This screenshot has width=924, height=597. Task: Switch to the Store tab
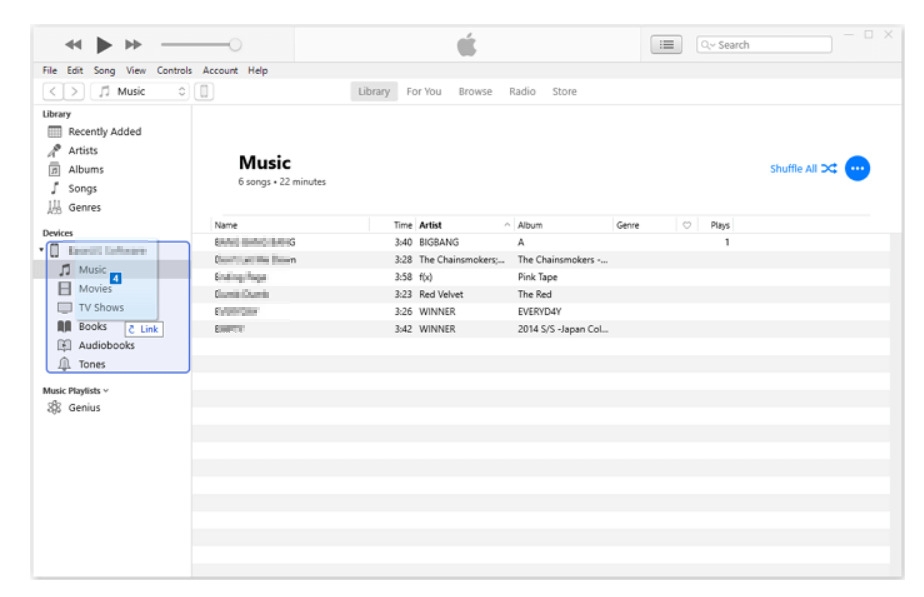pyautogui.click(x=564, y=91)
